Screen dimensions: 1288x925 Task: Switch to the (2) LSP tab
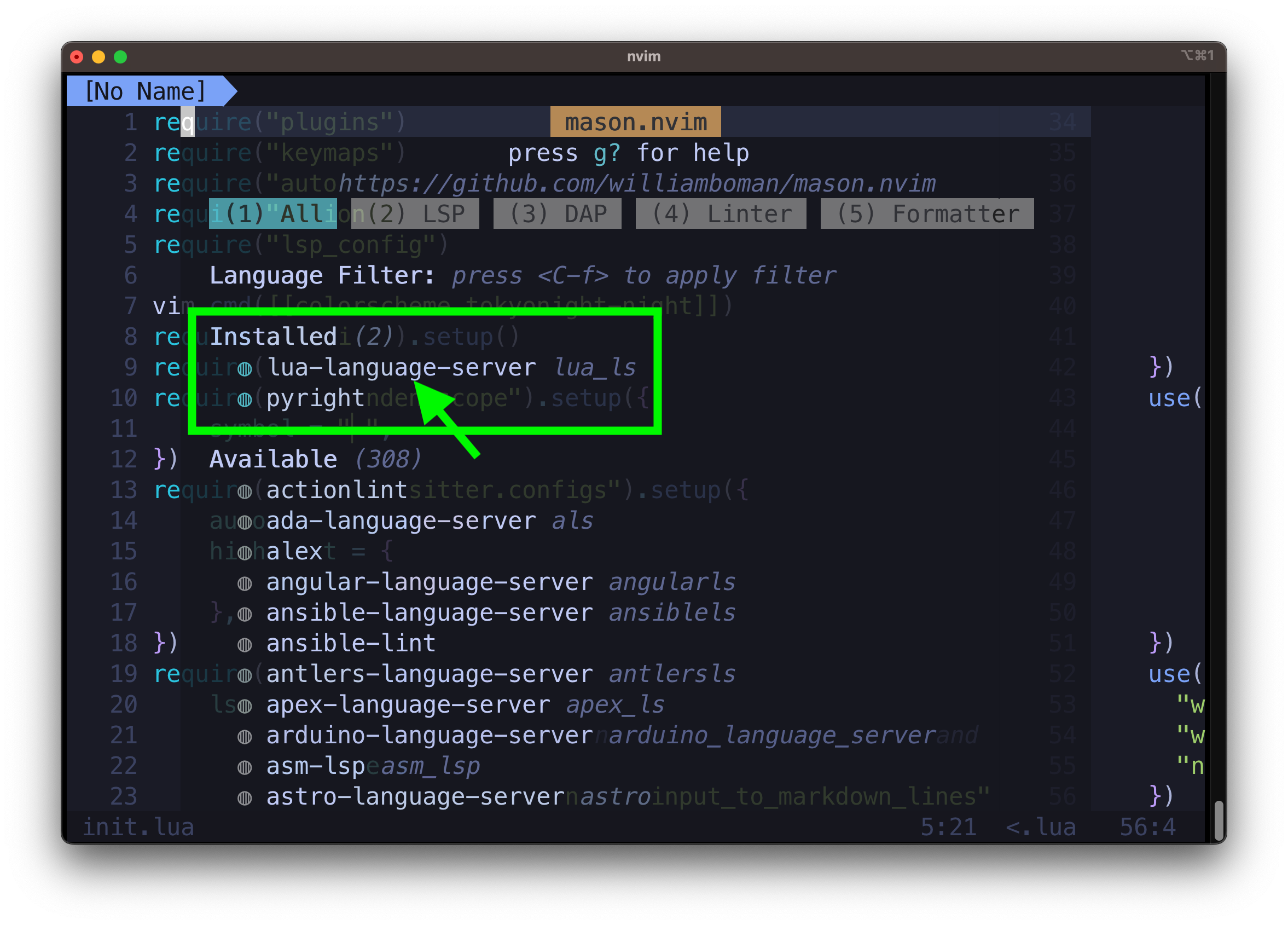[x=415, y=213]
